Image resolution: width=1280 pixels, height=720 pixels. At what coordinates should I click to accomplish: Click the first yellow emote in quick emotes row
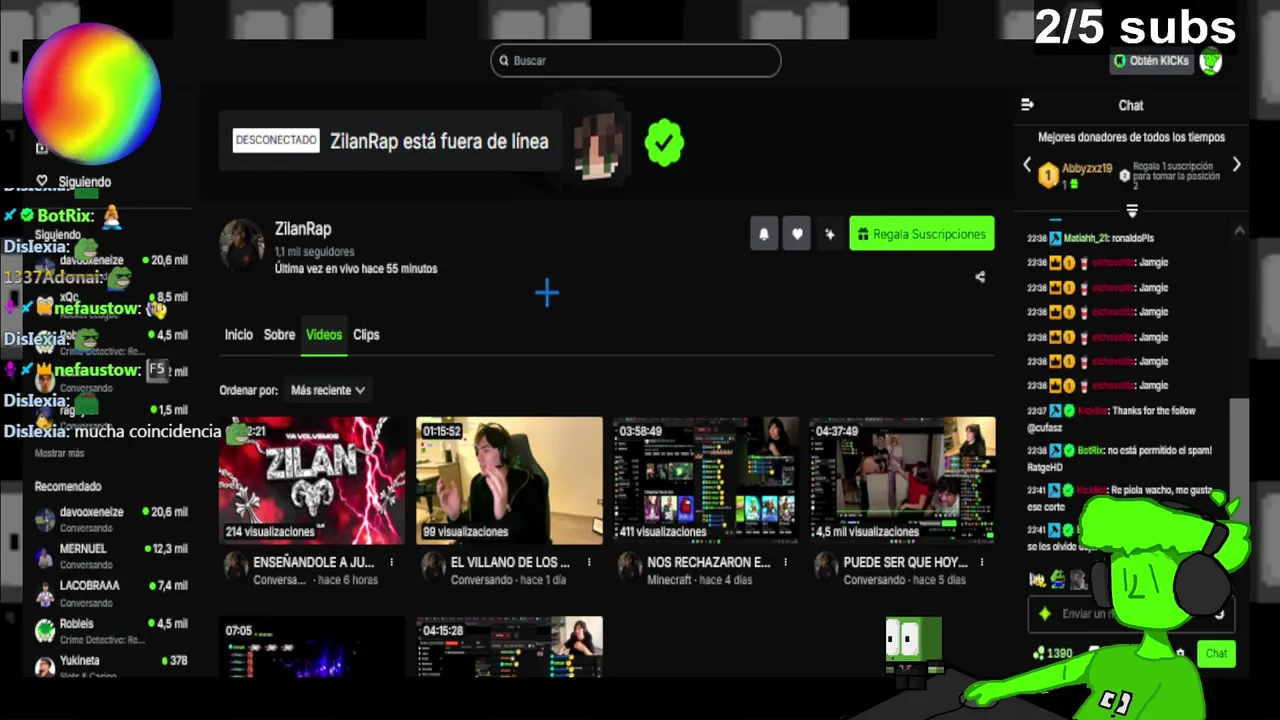tap(1037, 579)
